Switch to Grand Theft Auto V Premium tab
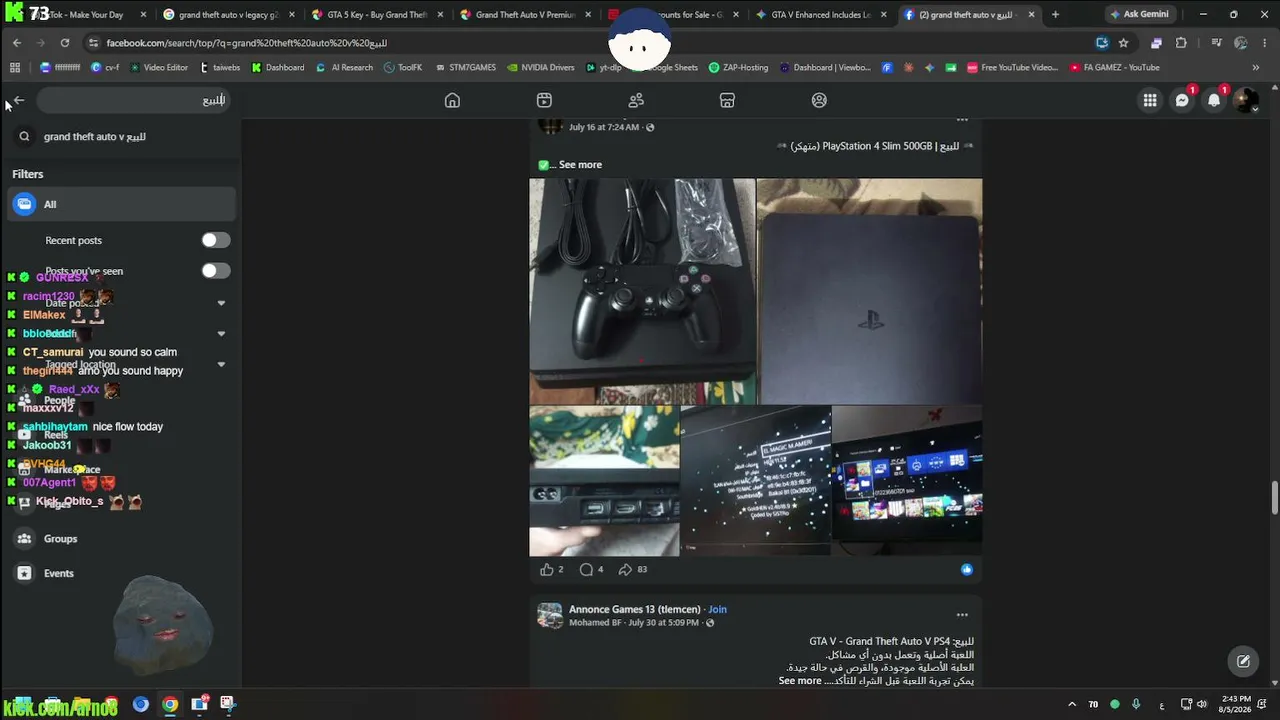 (524, 15)
